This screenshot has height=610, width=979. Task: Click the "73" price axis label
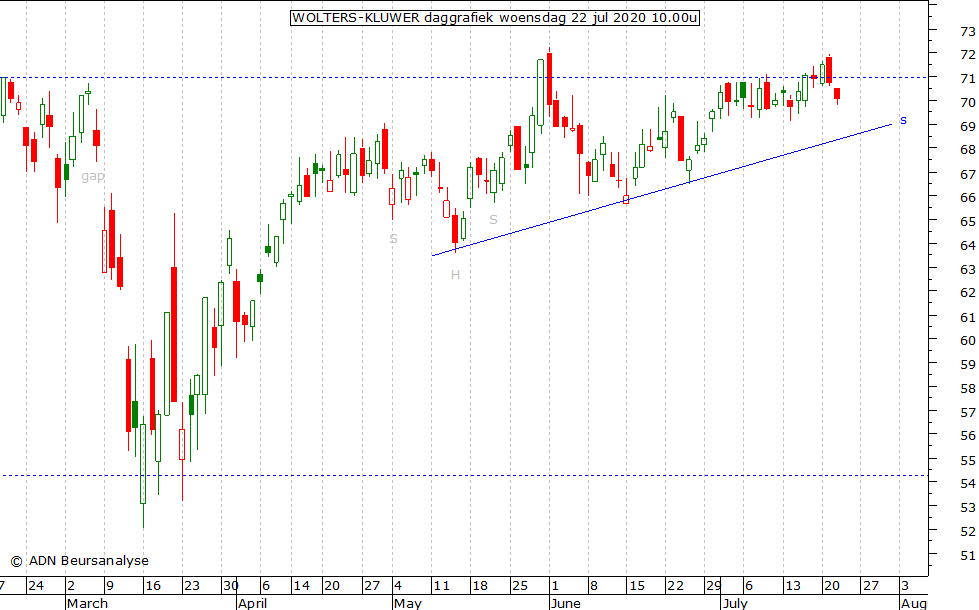[x=968, y=31]
